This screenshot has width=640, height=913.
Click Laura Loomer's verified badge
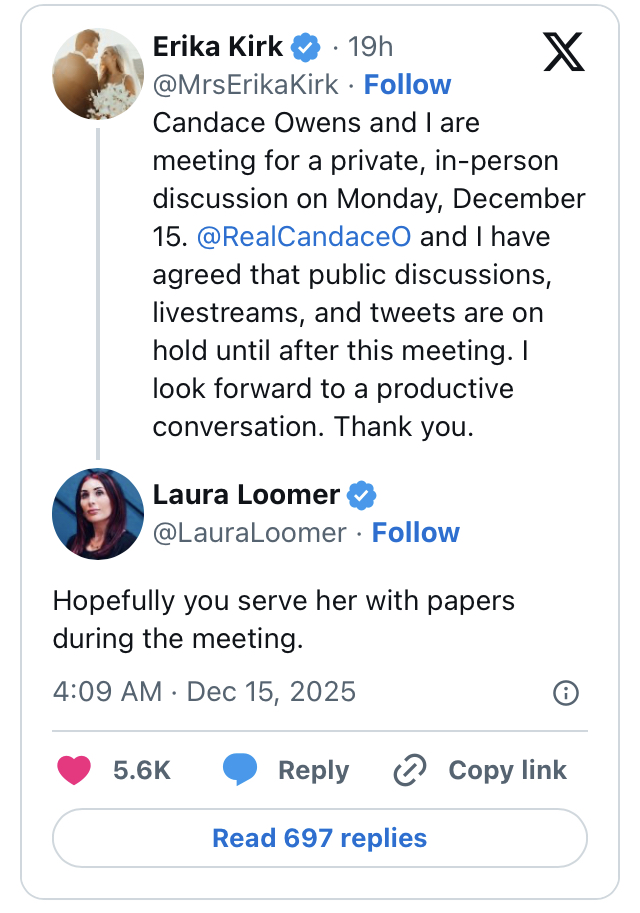click(361, 494)
